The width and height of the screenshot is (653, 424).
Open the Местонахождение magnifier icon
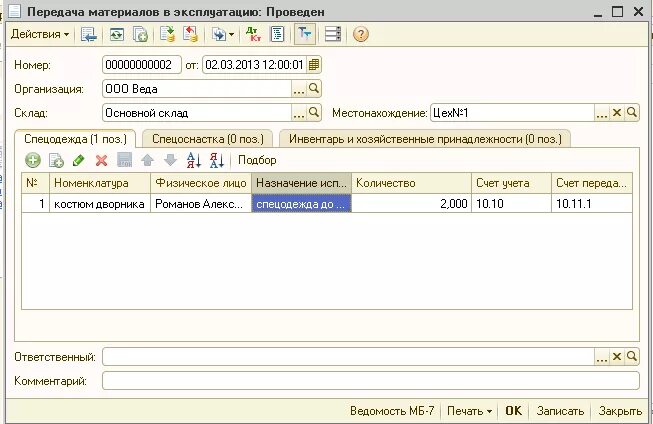[632, 113]
